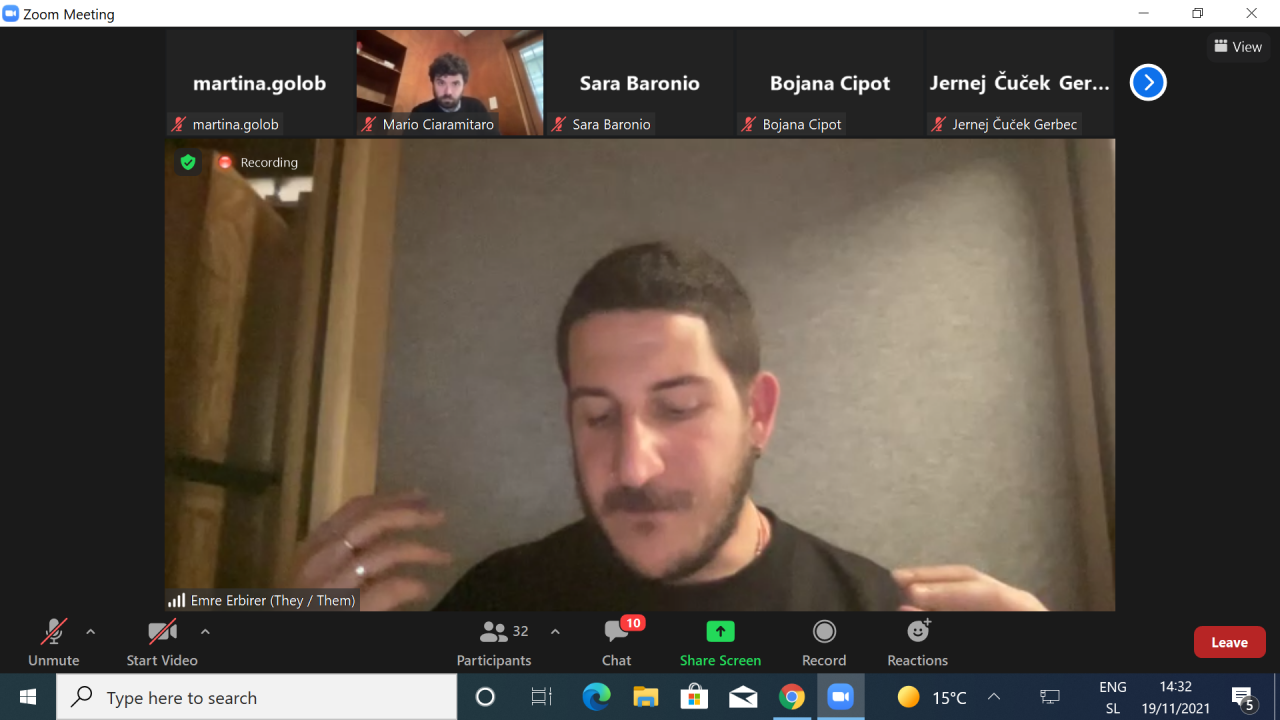Open weather widget showing 15°C
Image resolution: width=1280 pixels, height=720 pixels.
pos(932,697)
